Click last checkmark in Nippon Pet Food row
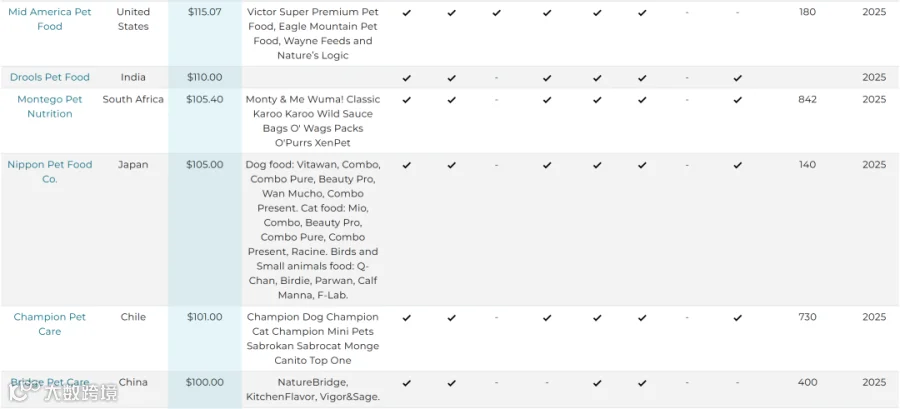 point(738,165)
